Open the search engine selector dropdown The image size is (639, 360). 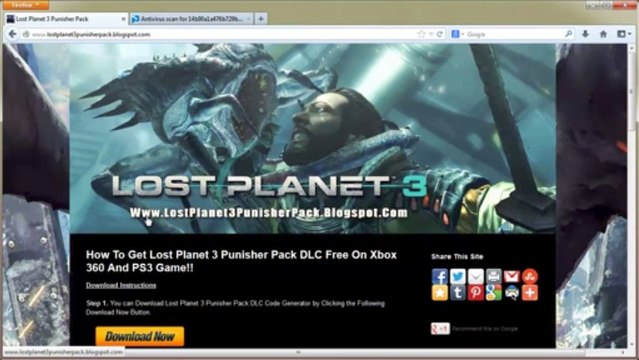pyautogui.click(x=458, y=35)
